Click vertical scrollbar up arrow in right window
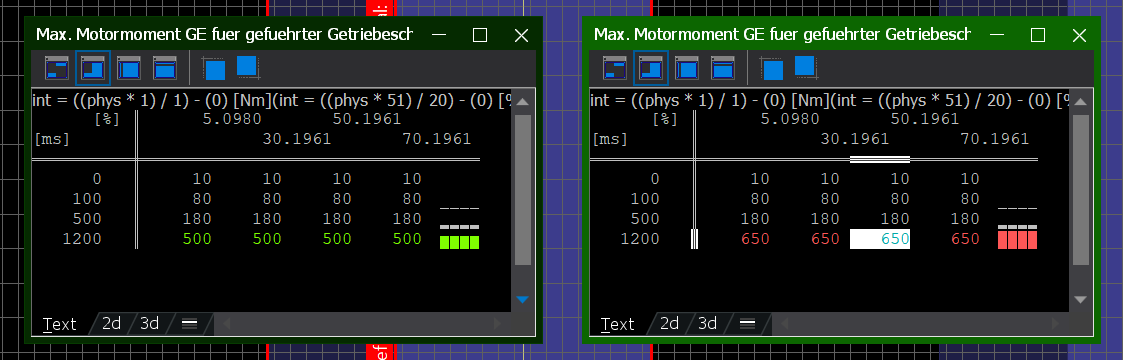The width and height of the screenshot is (1123, 360). tap(1081, 102)
